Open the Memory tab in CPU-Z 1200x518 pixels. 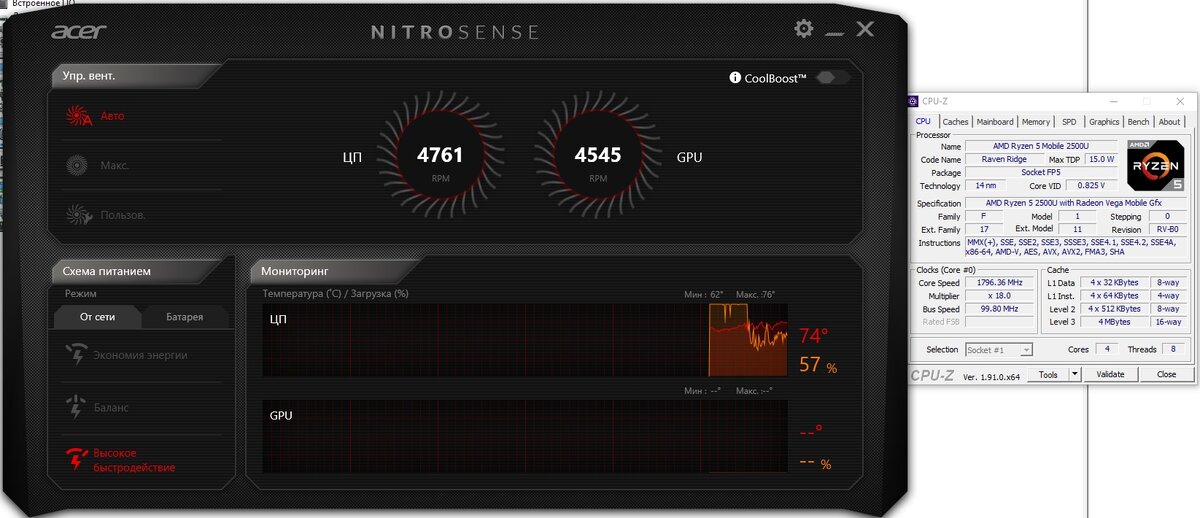[x=1036, y=122]
